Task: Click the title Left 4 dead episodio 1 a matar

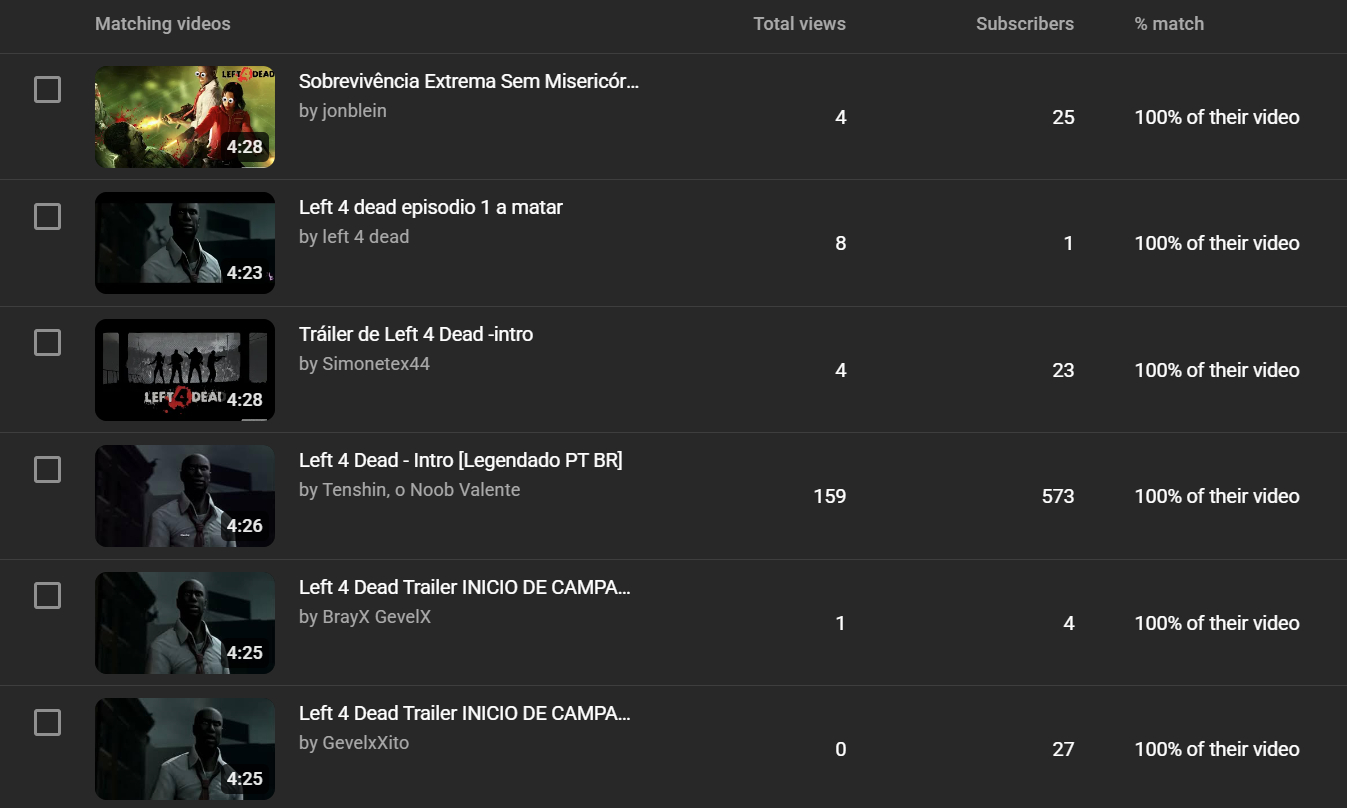Action: coord(430,207)
